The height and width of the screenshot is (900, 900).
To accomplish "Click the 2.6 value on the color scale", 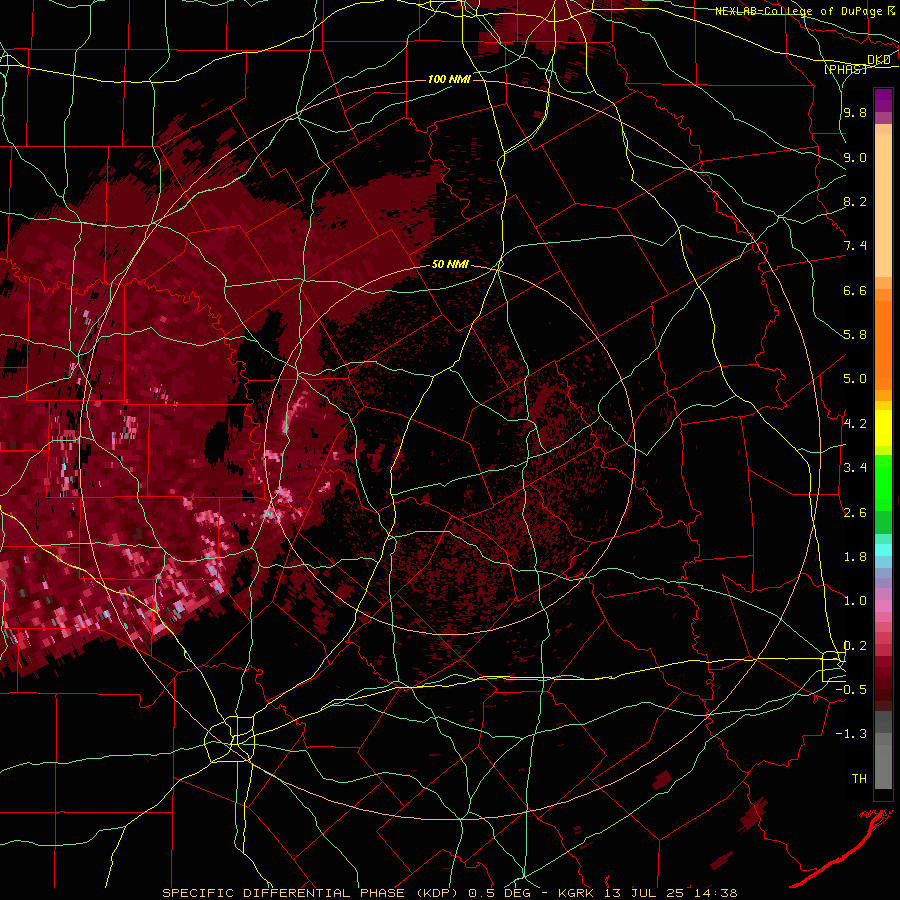I will click(855, 513).
